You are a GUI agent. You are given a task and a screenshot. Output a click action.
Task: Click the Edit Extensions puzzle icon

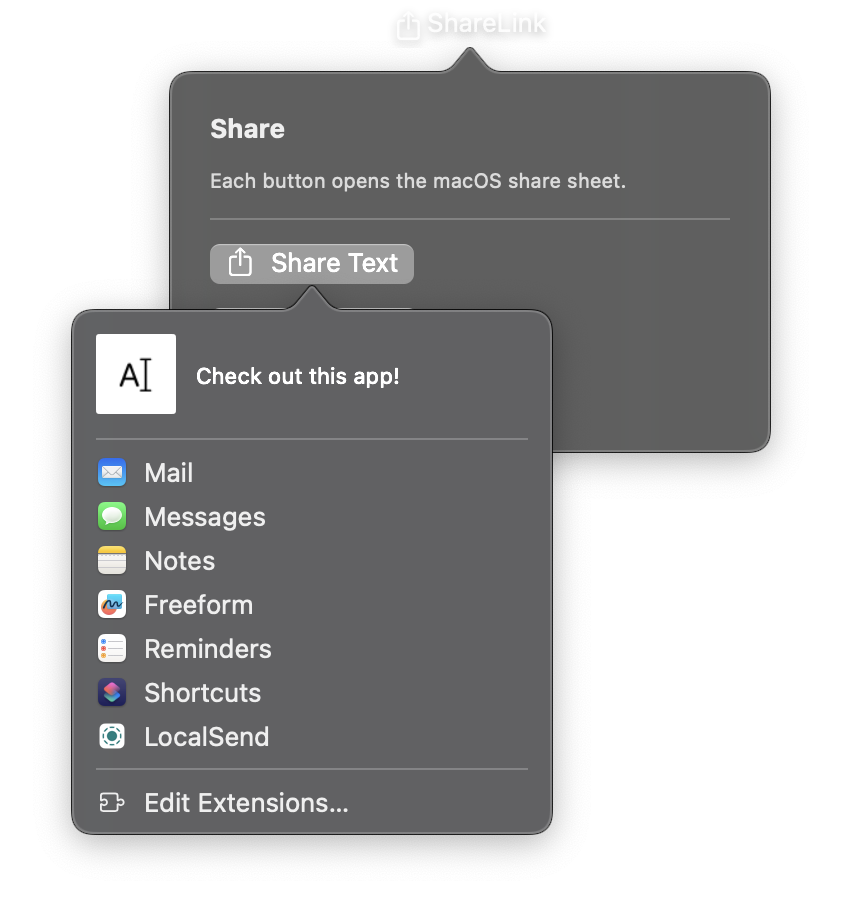[x=112, y=803]
